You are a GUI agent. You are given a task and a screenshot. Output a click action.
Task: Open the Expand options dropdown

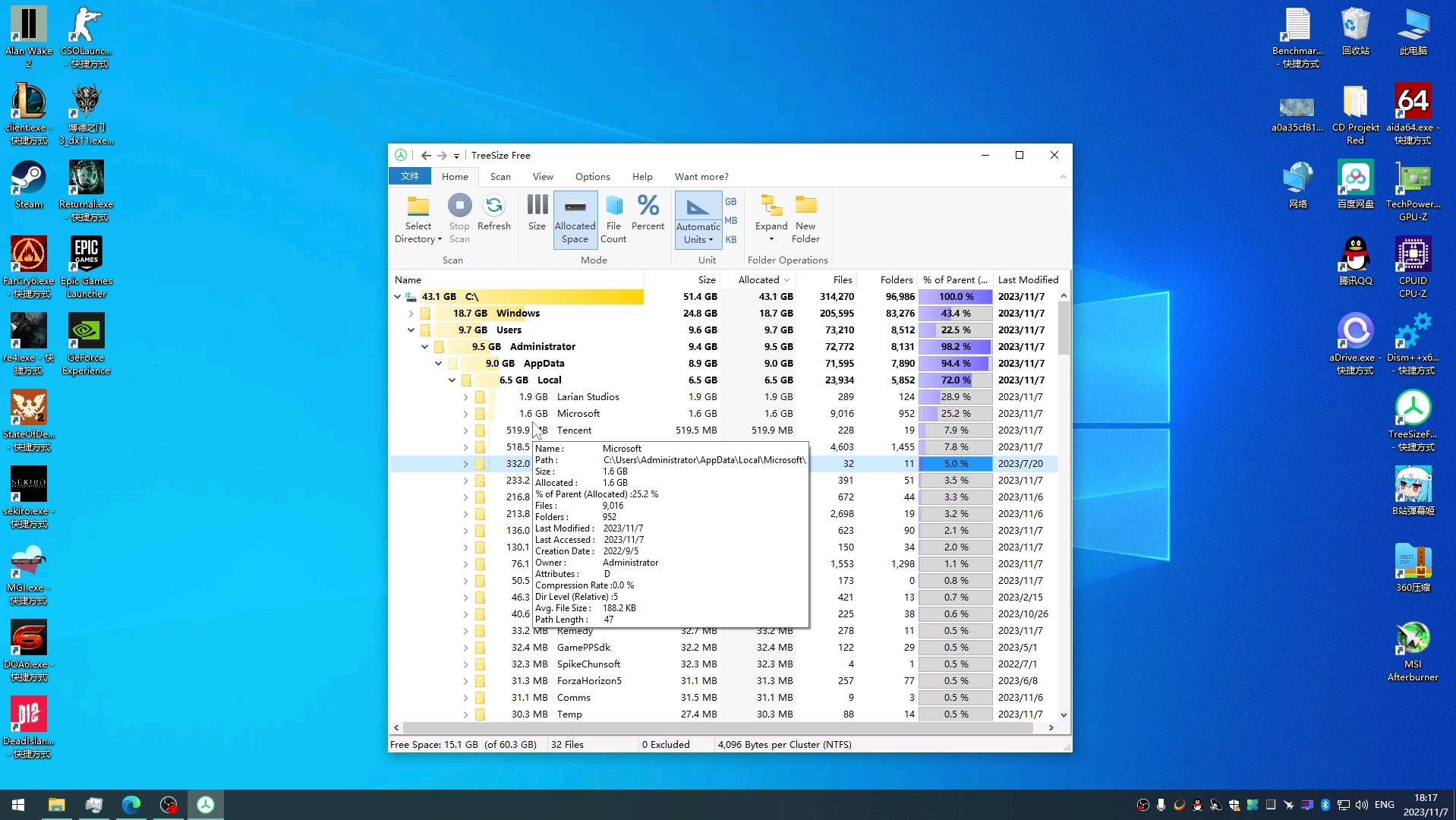[x=771, y=219]
